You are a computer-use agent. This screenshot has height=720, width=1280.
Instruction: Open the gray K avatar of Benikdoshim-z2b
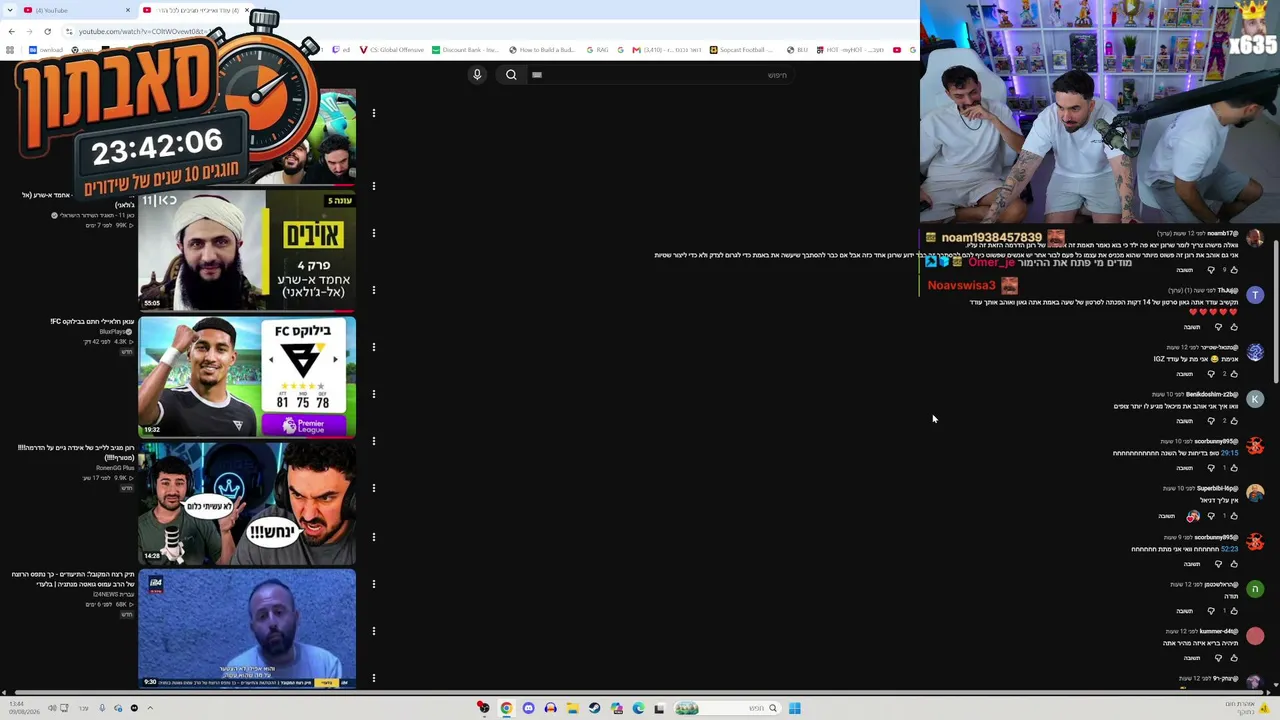(1255, 399)
